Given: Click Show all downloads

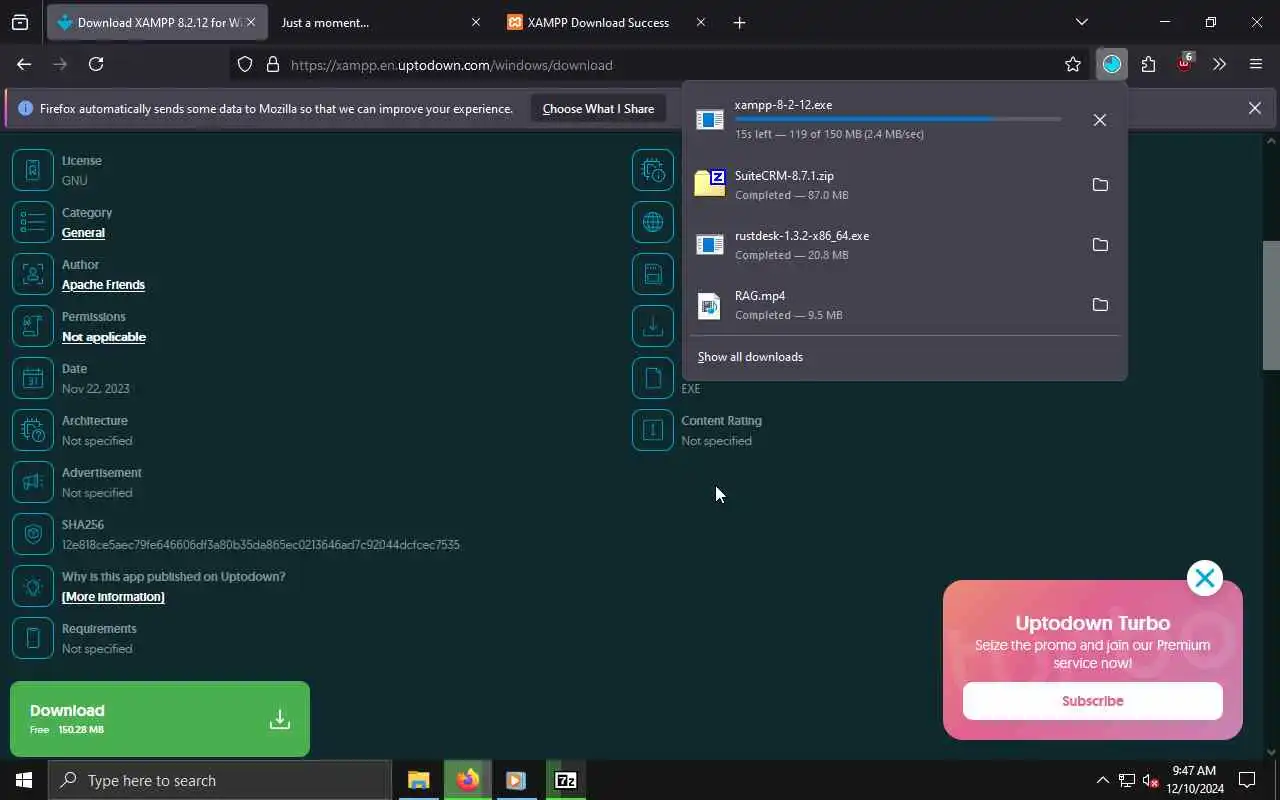Looking at the screenshot, I should [750, 357].
